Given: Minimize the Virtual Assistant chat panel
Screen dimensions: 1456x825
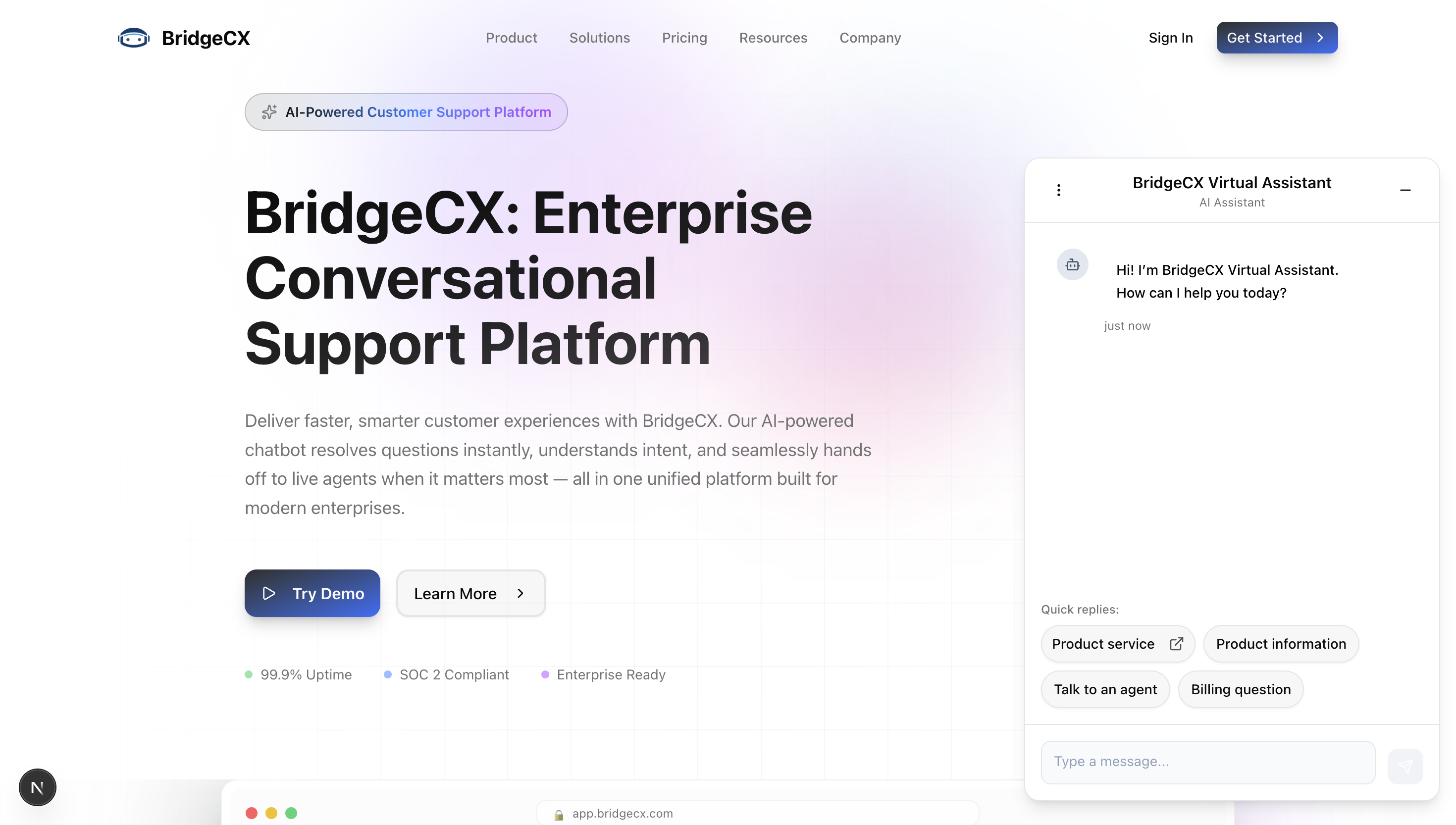Looking at the screenshot, I should tap(1405, 190).
